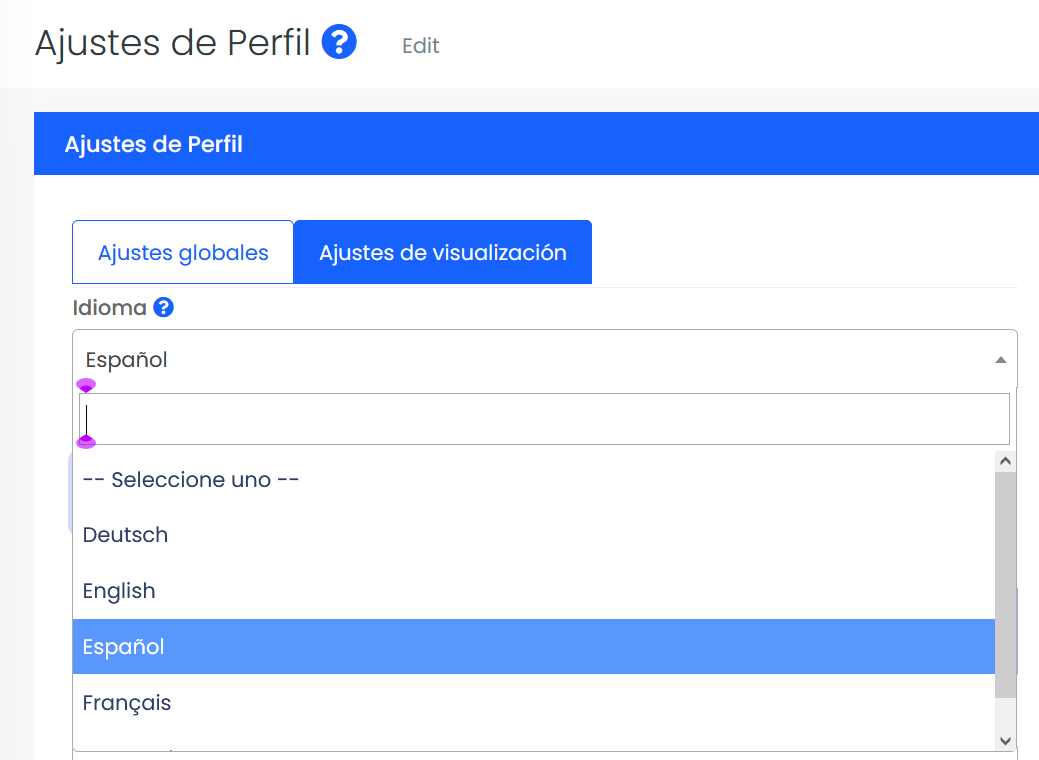
Task: Click scrollbar down arrow in language list
Action: pyautogui.click(x=1005, y=741)
